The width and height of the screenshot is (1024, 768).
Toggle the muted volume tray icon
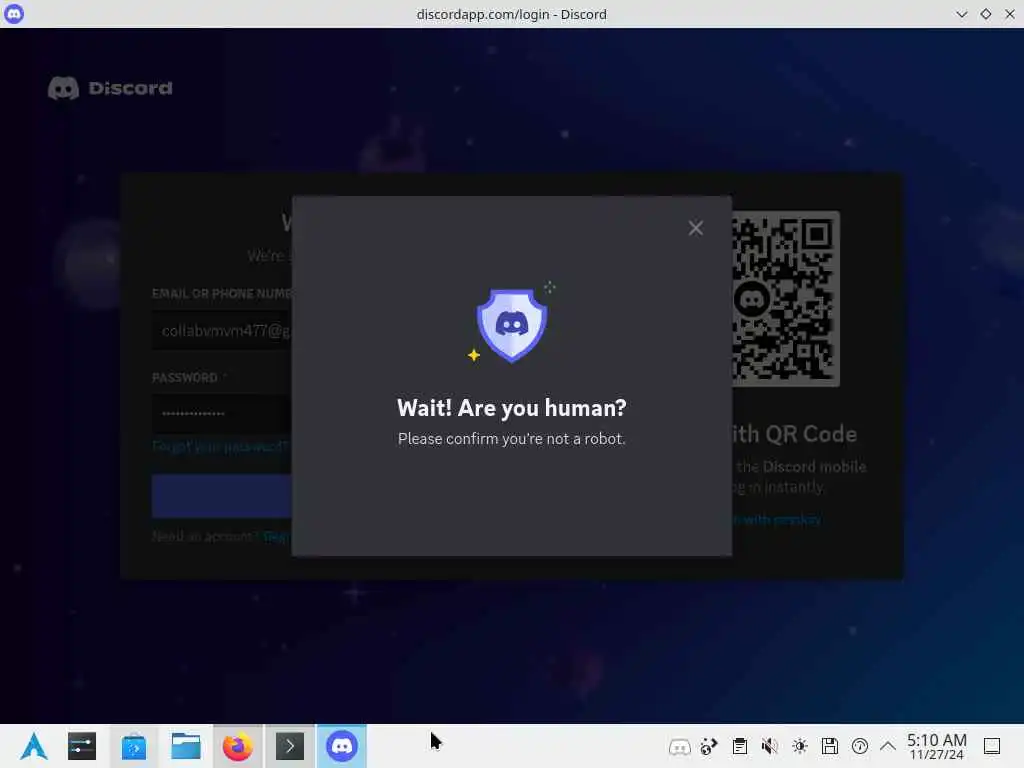point(769,746)
